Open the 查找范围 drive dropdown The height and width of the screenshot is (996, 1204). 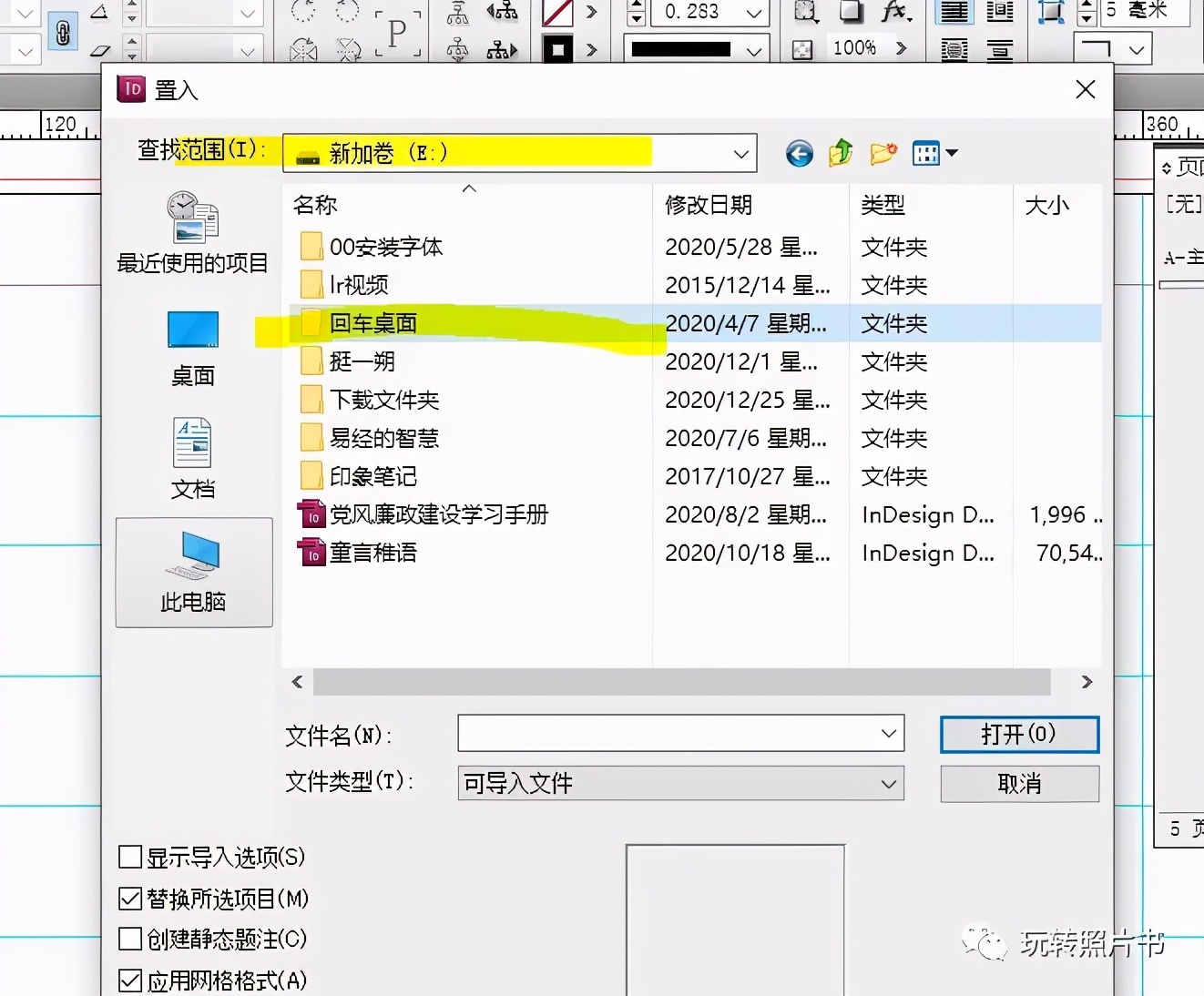740,153
